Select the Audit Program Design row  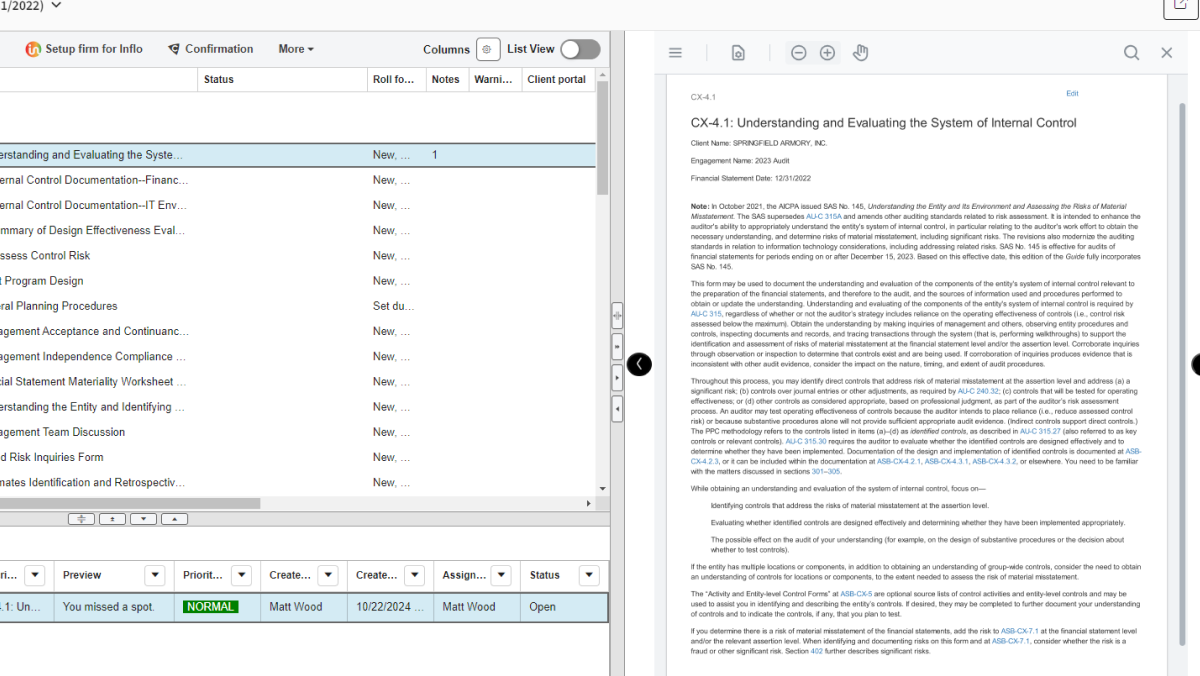[x=44, y=280]
